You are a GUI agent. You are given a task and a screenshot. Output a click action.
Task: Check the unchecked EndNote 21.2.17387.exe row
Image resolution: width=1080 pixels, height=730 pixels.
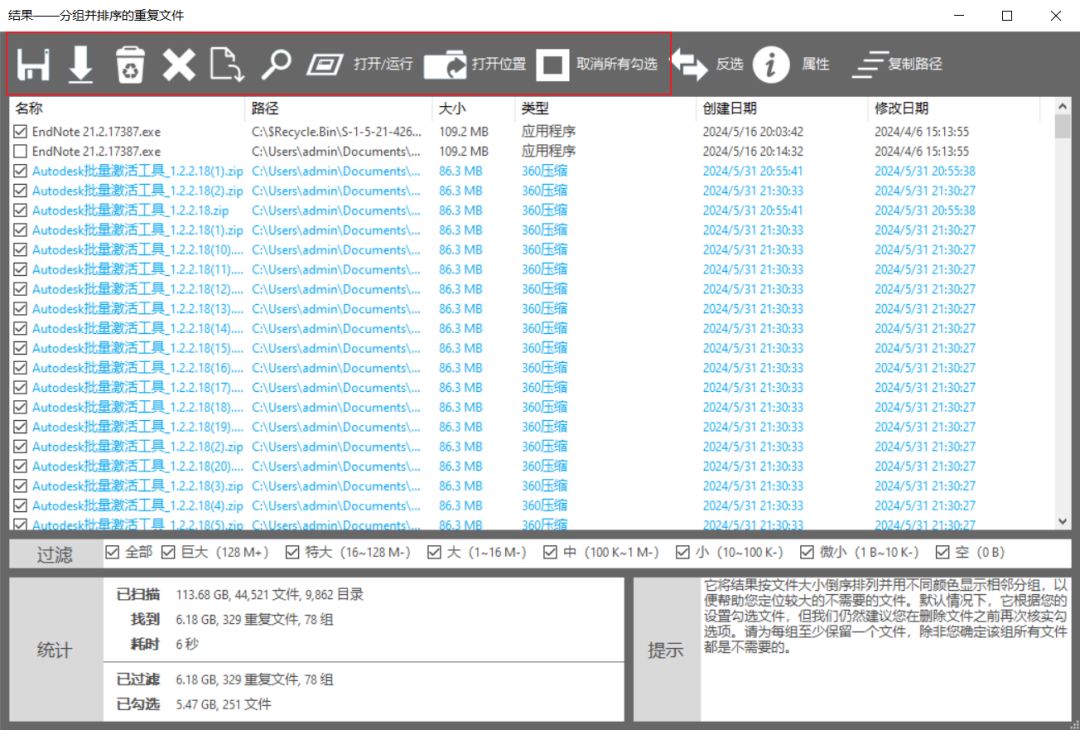tap(20, 151)
